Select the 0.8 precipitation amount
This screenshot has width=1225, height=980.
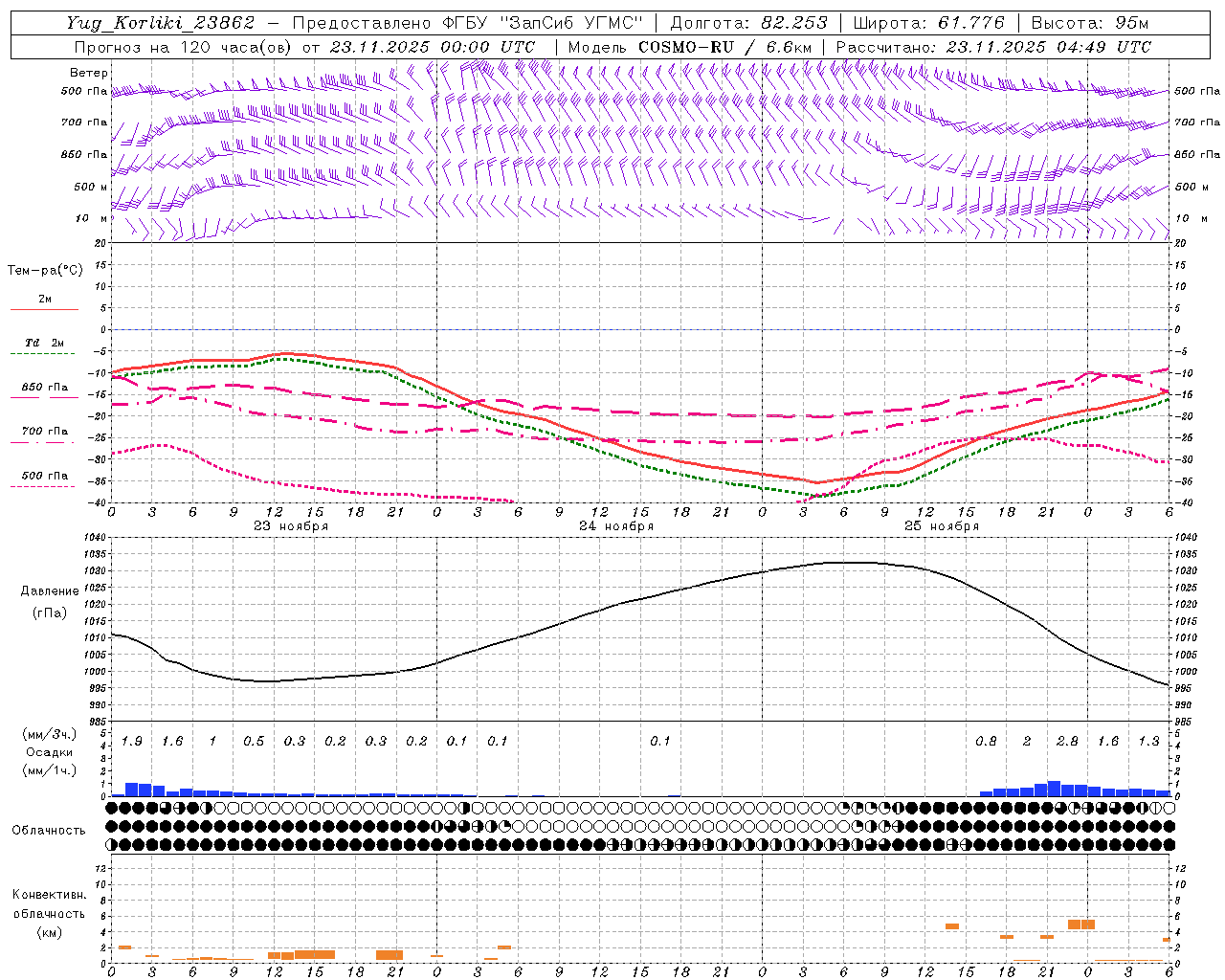pyautogui.click(x=986, y=742)
